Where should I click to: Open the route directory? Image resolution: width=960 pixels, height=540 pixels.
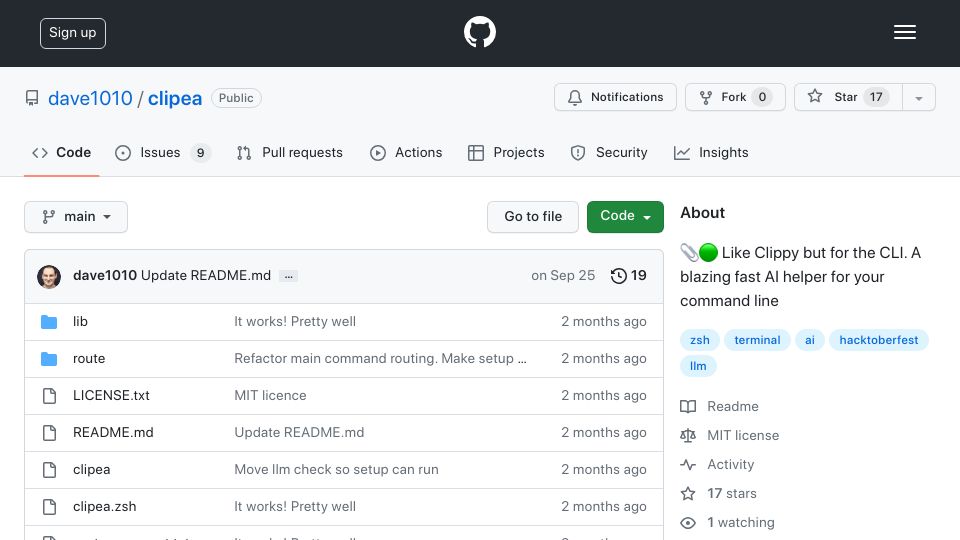point(89,358)
